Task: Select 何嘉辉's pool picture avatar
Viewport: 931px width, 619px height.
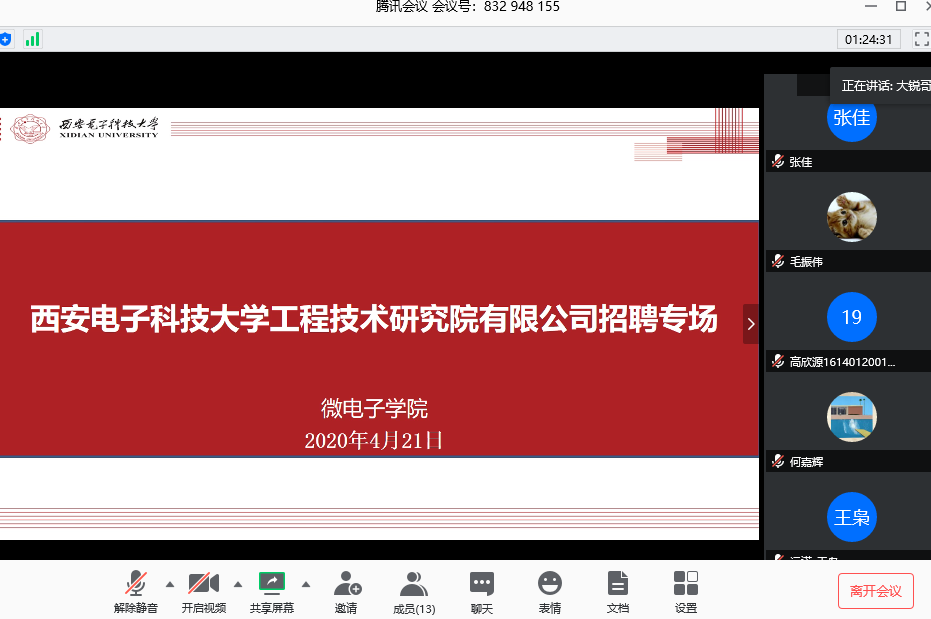Action: tap(851, 417)
